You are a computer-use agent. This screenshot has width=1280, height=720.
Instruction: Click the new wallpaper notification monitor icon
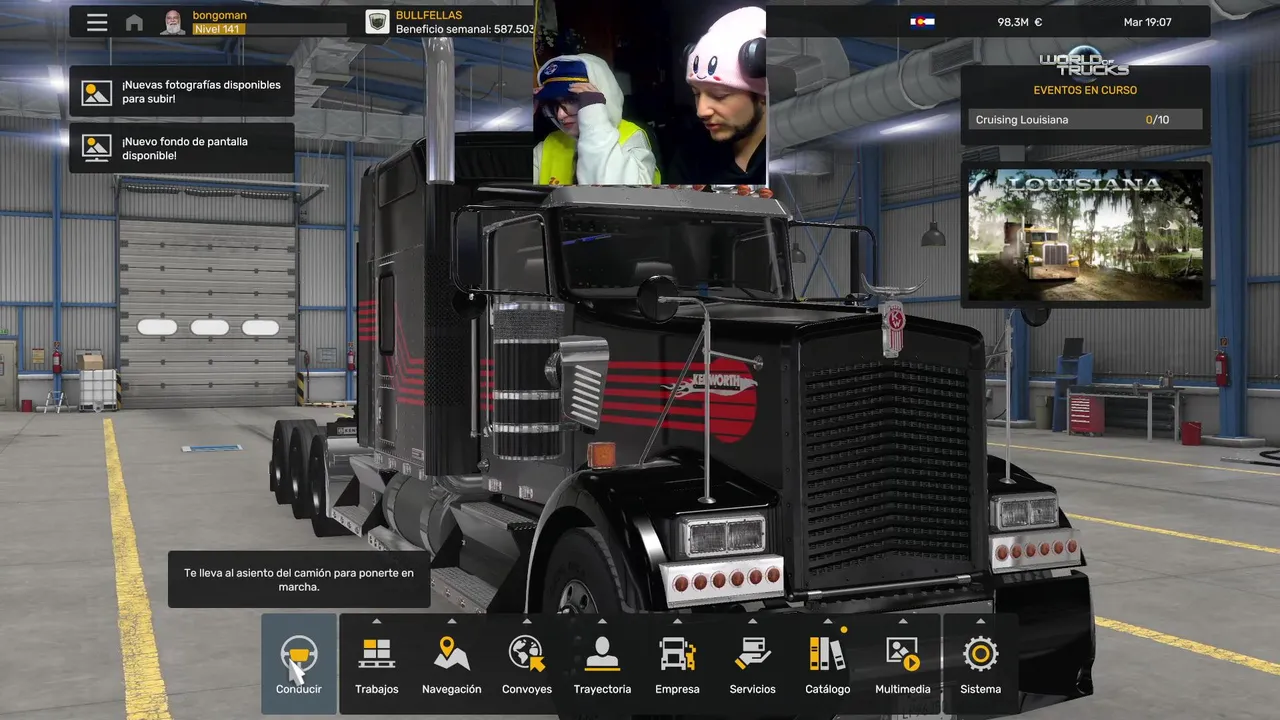(x=97, y=148)
